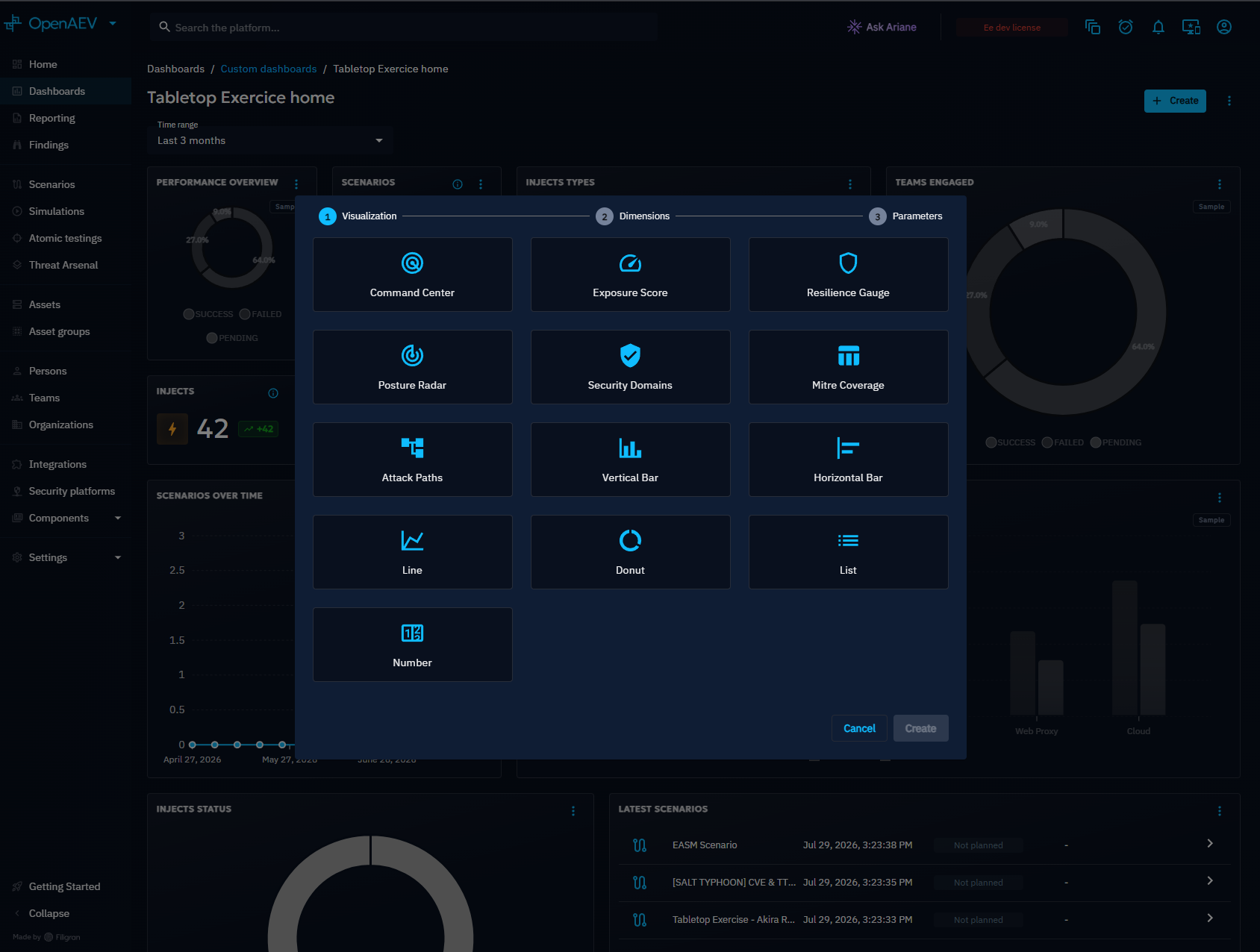Open kebab menu next to Create button

[x=1229, y=101]
